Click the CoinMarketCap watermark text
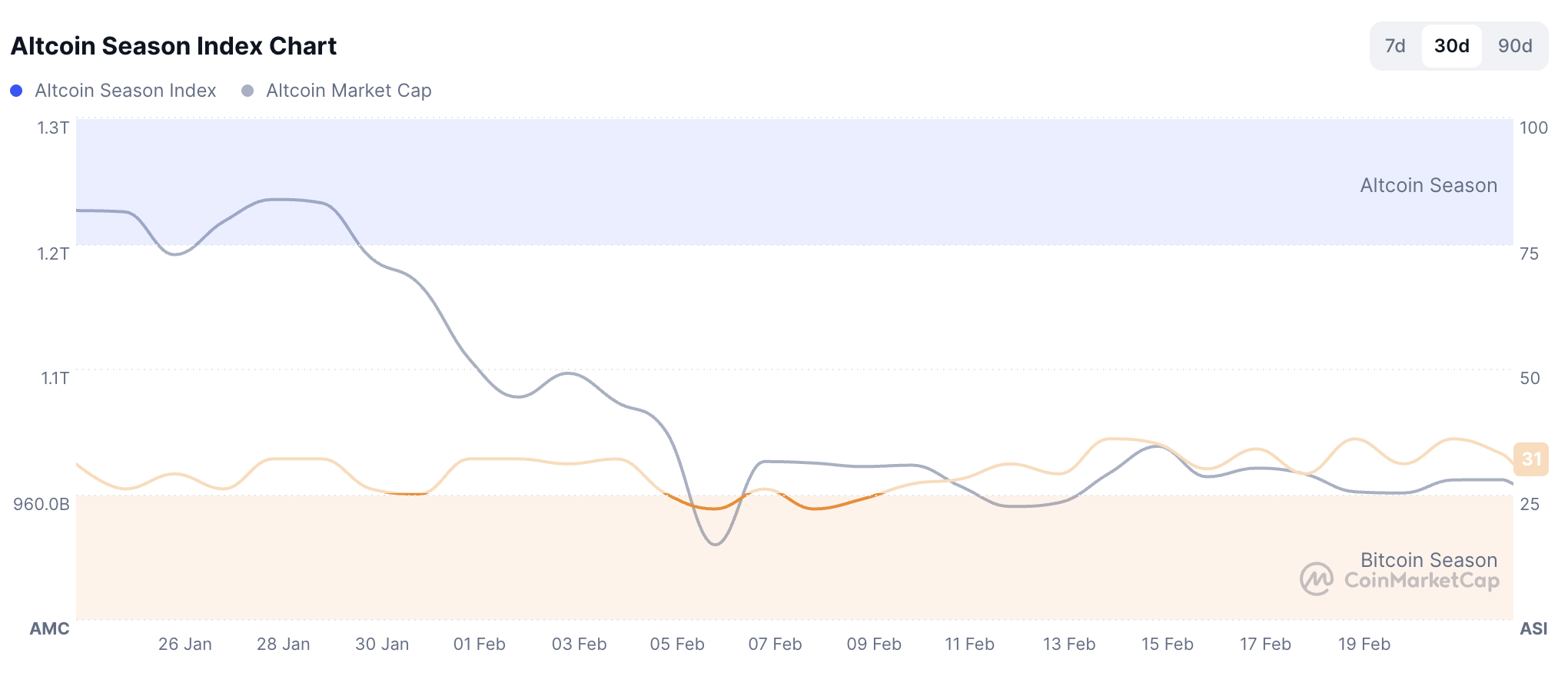 1421,580
